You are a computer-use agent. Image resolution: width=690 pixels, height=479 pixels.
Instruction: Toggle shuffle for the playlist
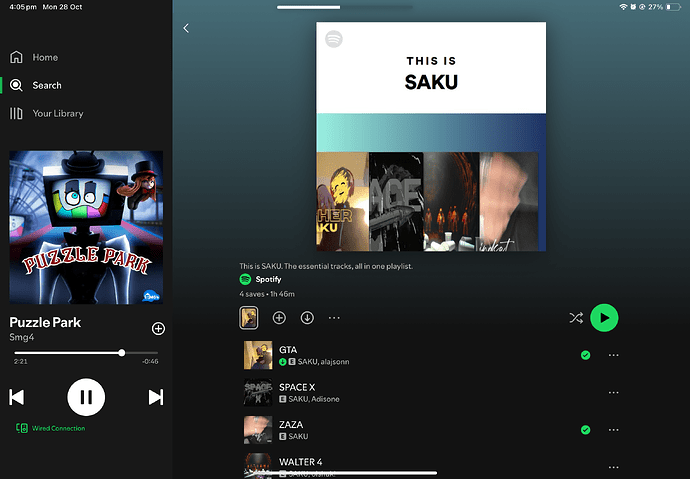(x=576, y=318)
